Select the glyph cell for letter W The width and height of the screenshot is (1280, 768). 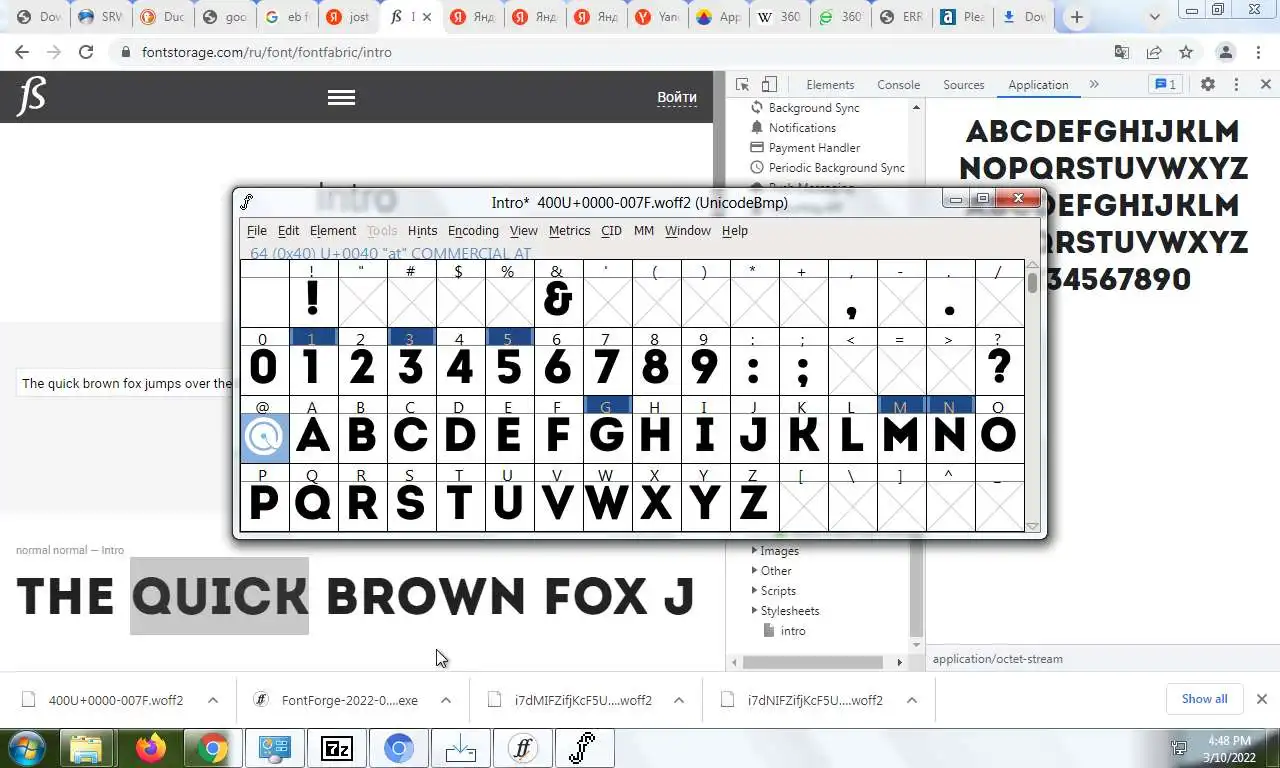606,504
